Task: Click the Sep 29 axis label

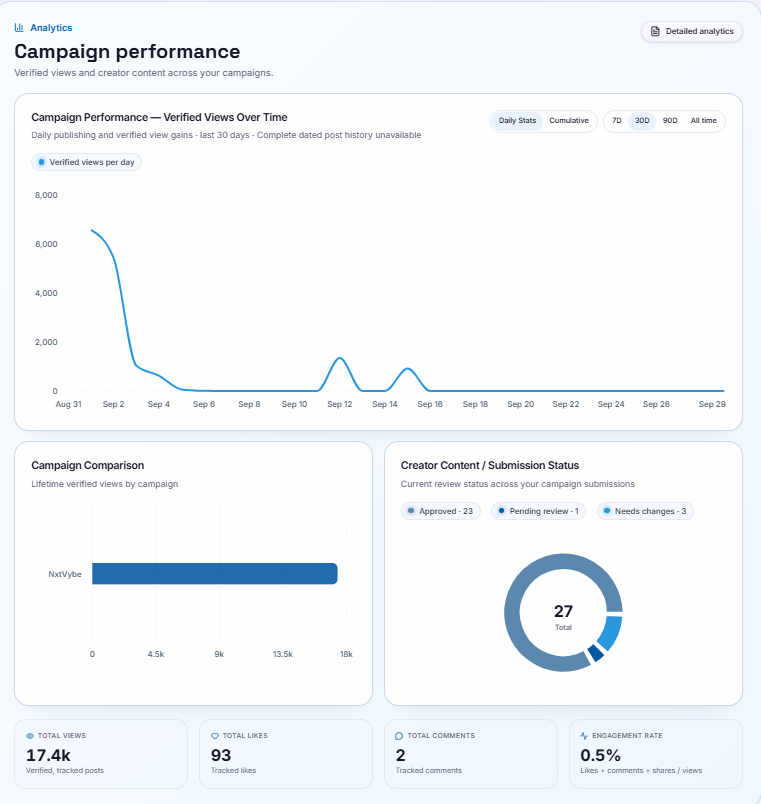Action: click(x=712, y=404)
